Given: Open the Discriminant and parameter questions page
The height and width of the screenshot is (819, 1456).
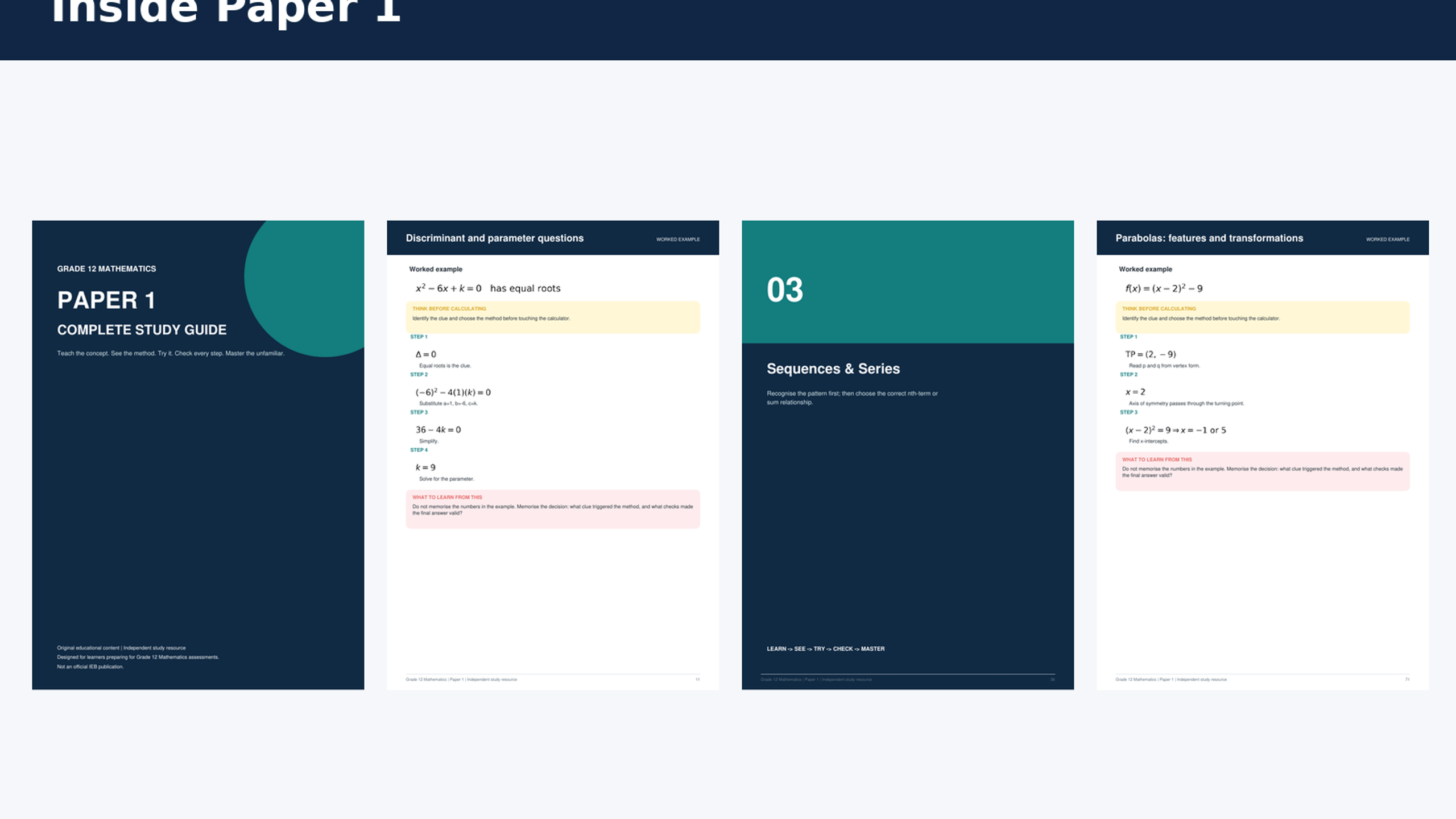Looking at the screenshot, I should coord(553,455).
